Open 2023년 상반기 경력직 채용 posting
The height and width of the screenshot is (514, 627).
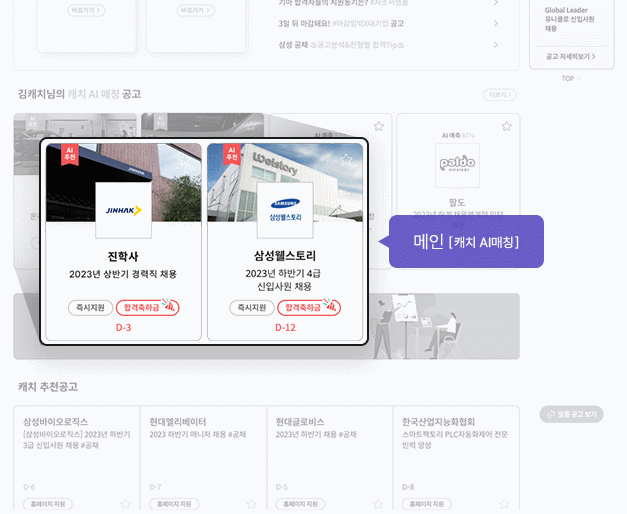pos(123,274)
